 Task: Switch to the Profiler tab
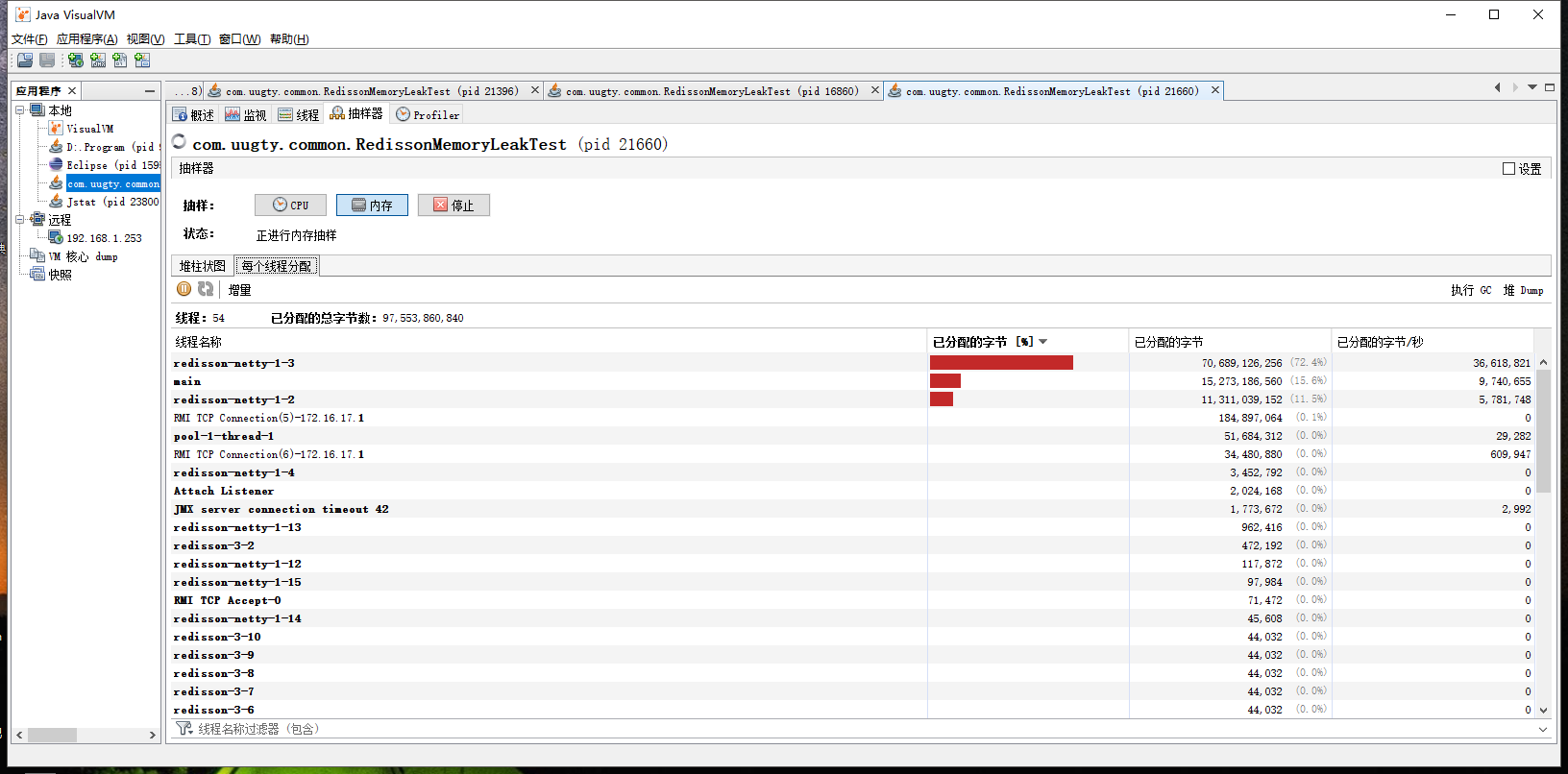click(x=429, y=114)
